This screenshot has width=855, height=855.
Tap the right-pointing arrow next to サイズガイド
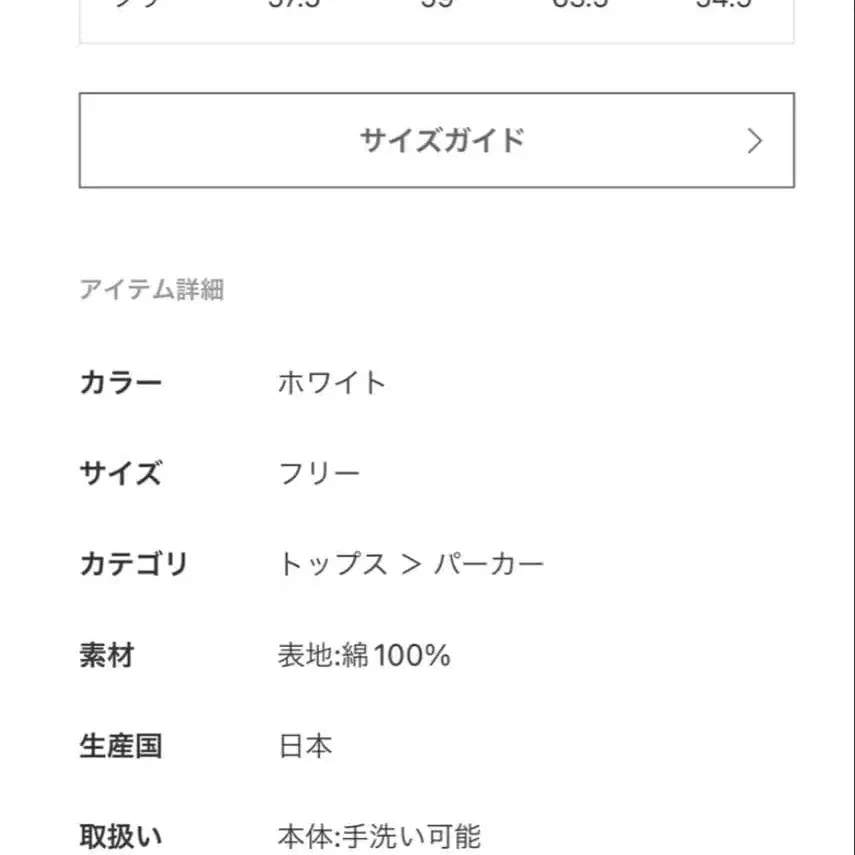click(756, 141)
